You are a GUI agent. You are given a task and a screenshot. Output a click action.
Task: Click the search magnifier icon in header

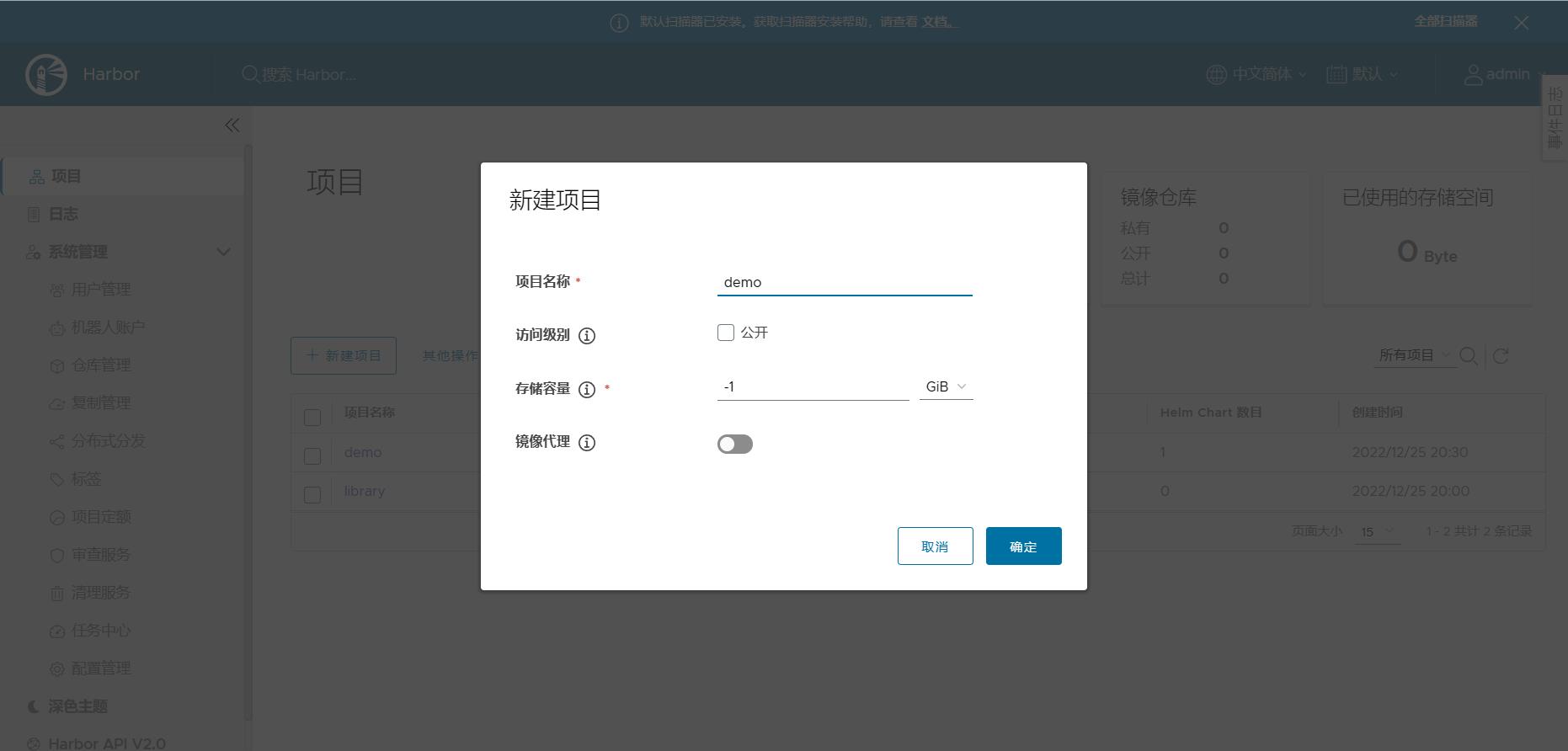click(250, 74)
